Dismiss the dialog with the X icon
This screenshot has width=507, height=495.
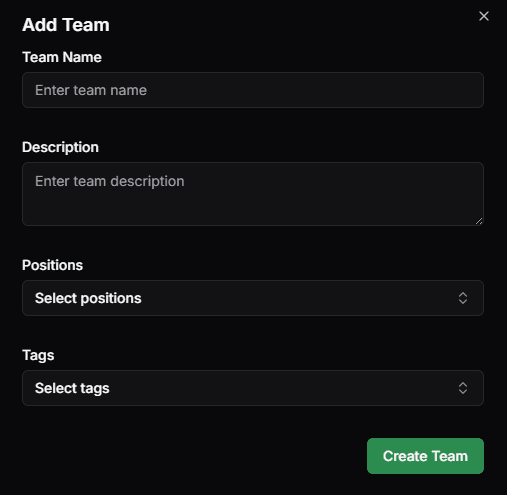[484, 16]
